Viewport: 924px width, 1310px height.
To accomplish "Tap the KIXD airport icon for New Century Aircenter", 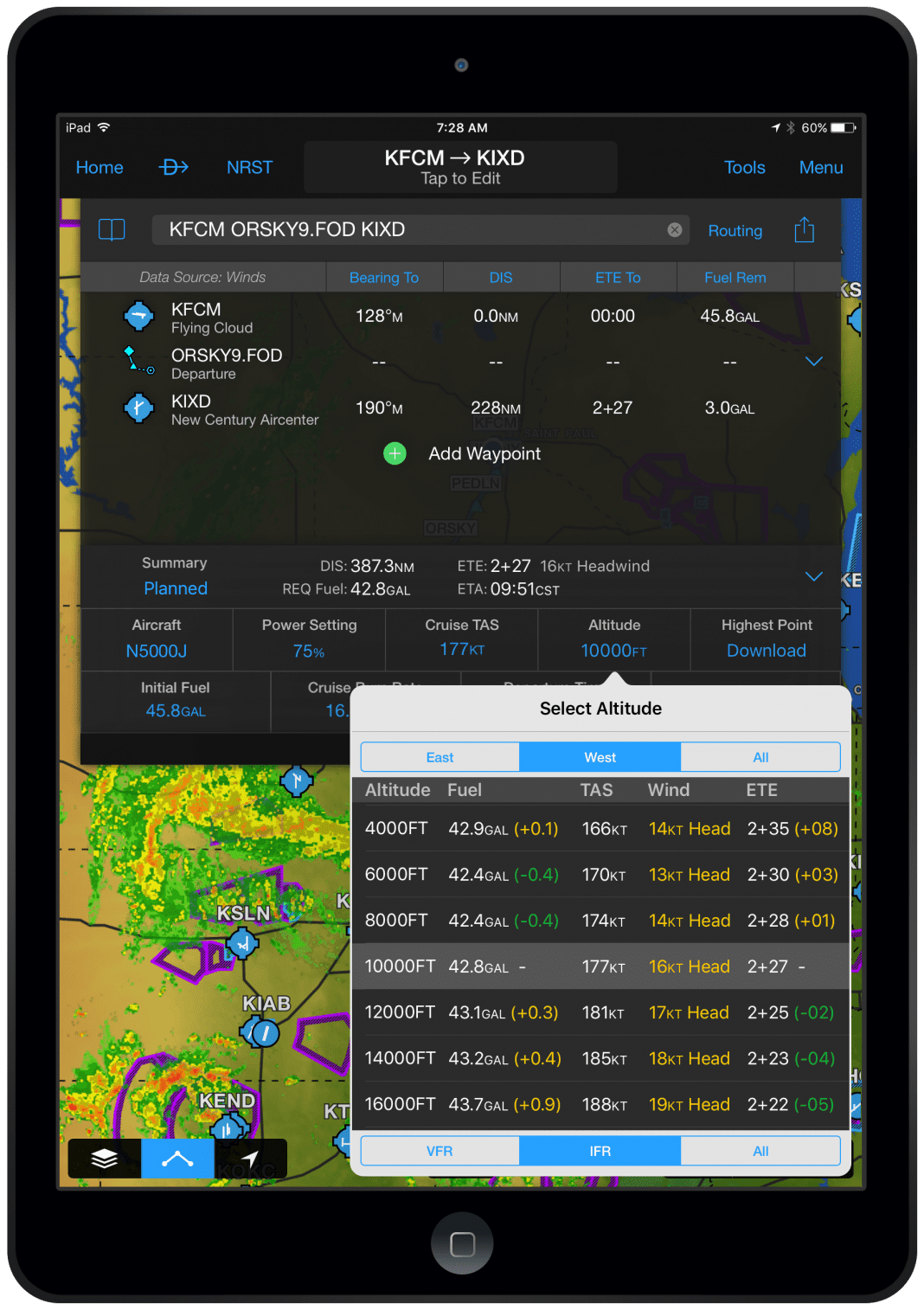I will tap(139, 408).
